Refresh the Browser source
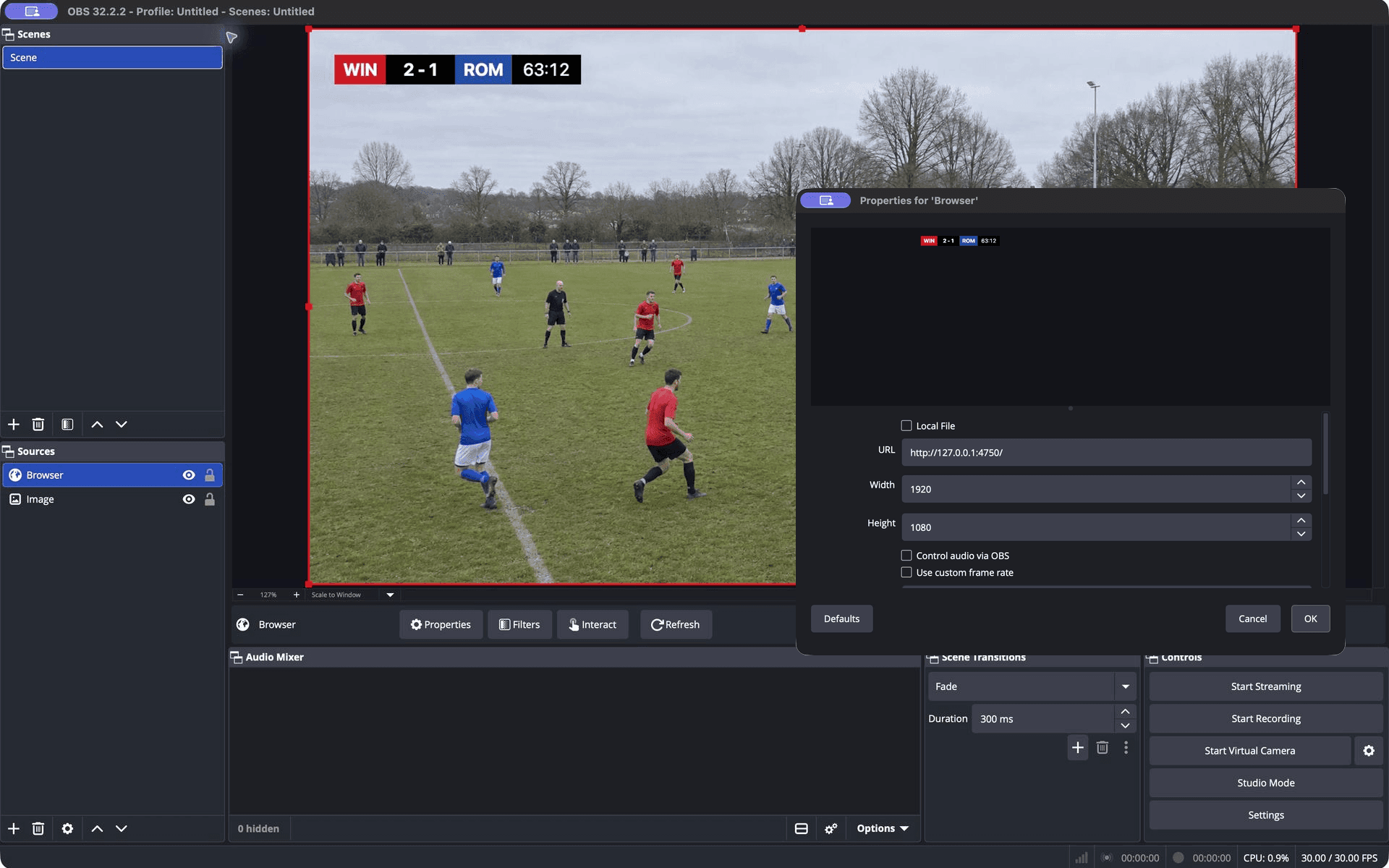The width and height of the screenshot is (1389, 868). coord(676,624)
